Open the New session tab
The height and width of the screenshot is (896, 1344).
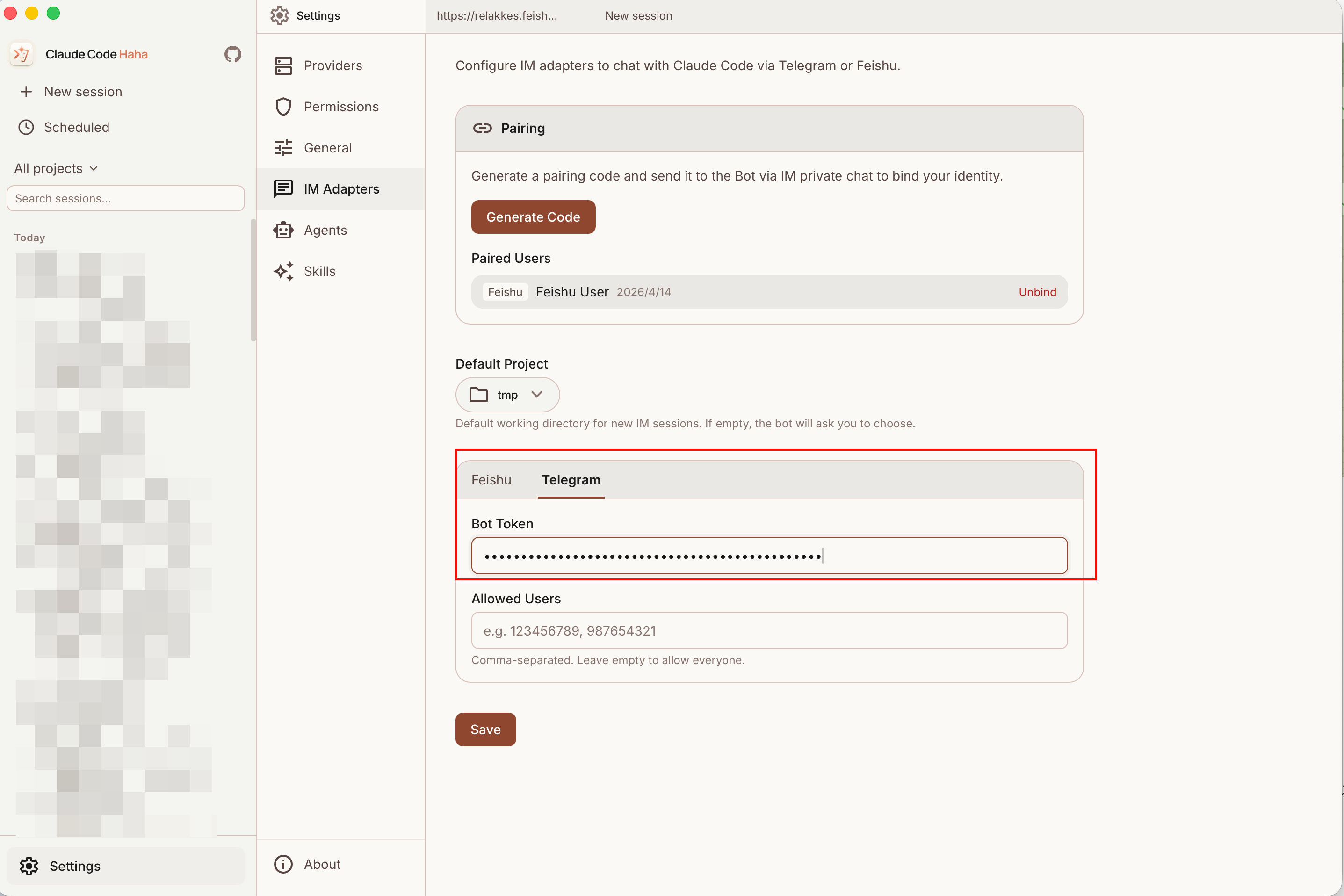(x=638, y=16)
